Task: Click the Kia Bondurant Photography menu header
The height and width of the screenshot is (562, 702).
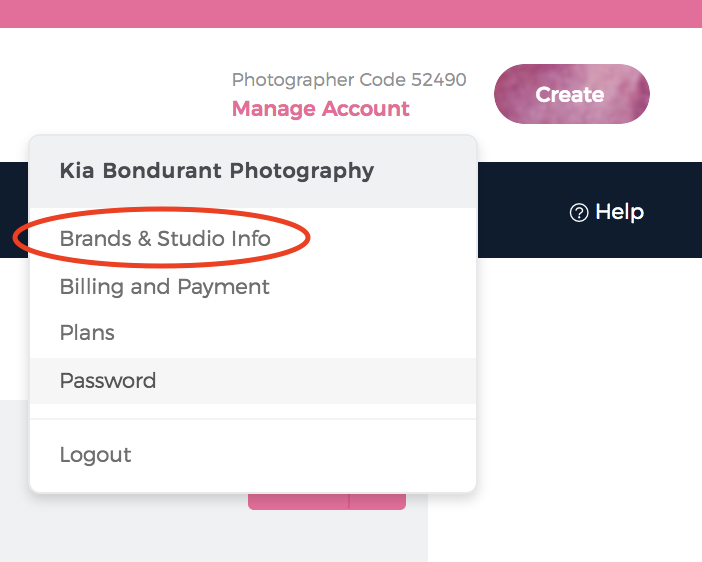Action: click(217, 170)
